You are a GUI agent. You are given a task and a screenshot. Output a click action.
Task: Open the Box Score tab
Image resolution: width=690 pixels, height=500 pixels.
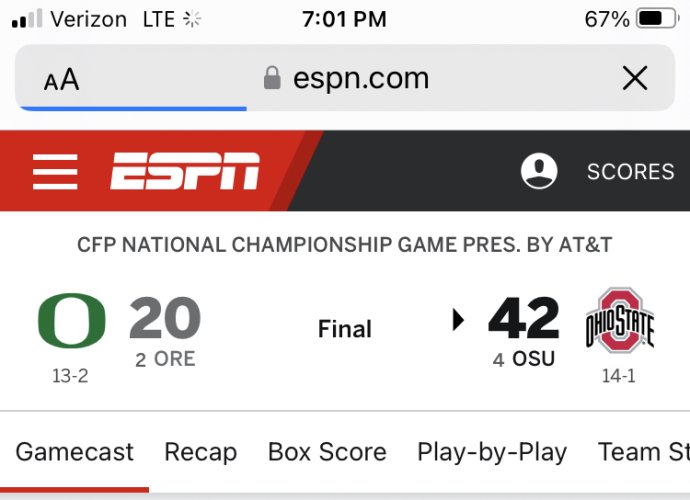click(x=327, y=452)
